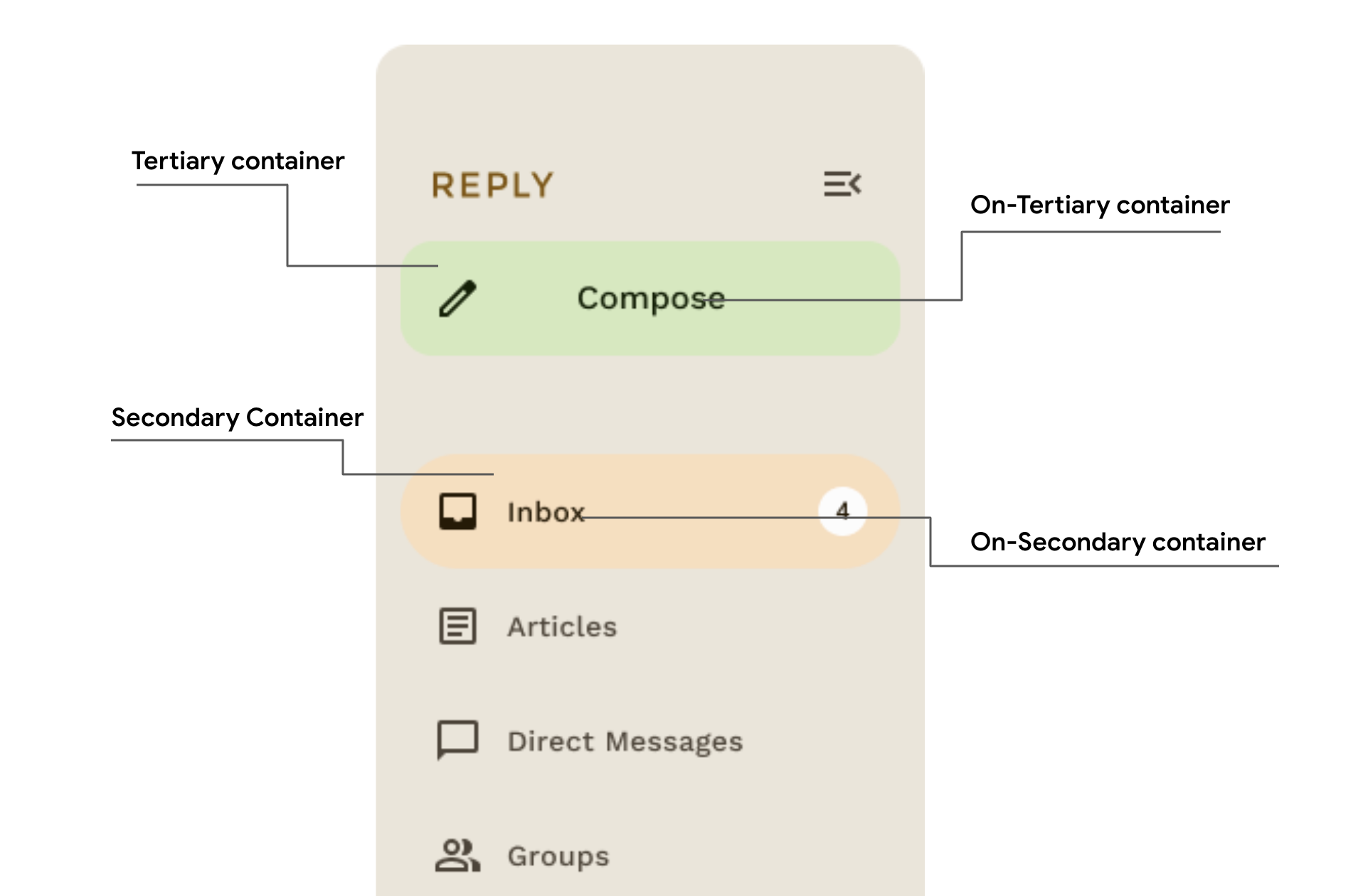Open the Direct Messages section
Screen dimensions: 1363x896
625,741
